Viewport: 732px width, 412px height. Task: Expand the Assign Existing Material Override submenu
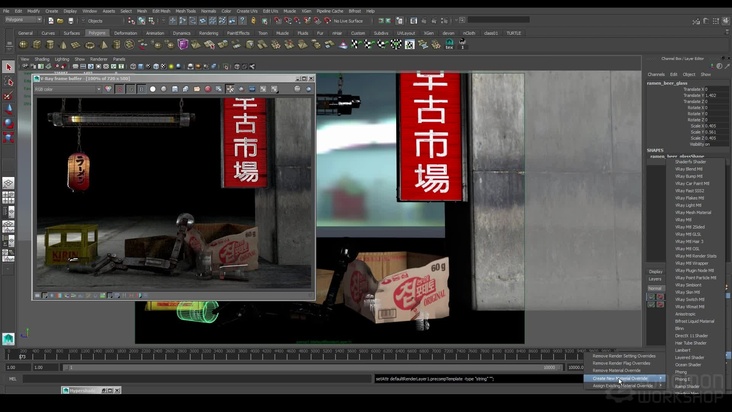[624, 386]
